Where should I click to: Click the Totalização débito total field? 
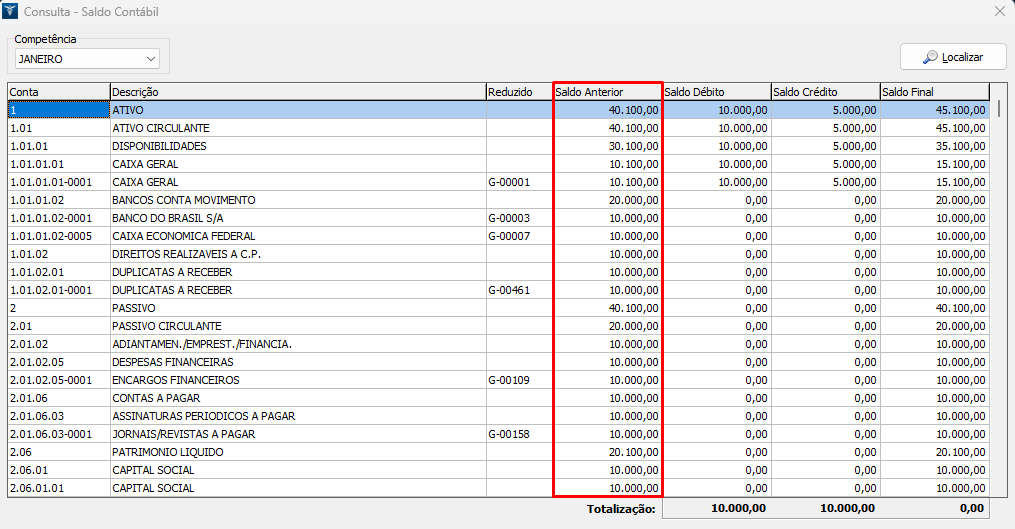coord(716,509)
